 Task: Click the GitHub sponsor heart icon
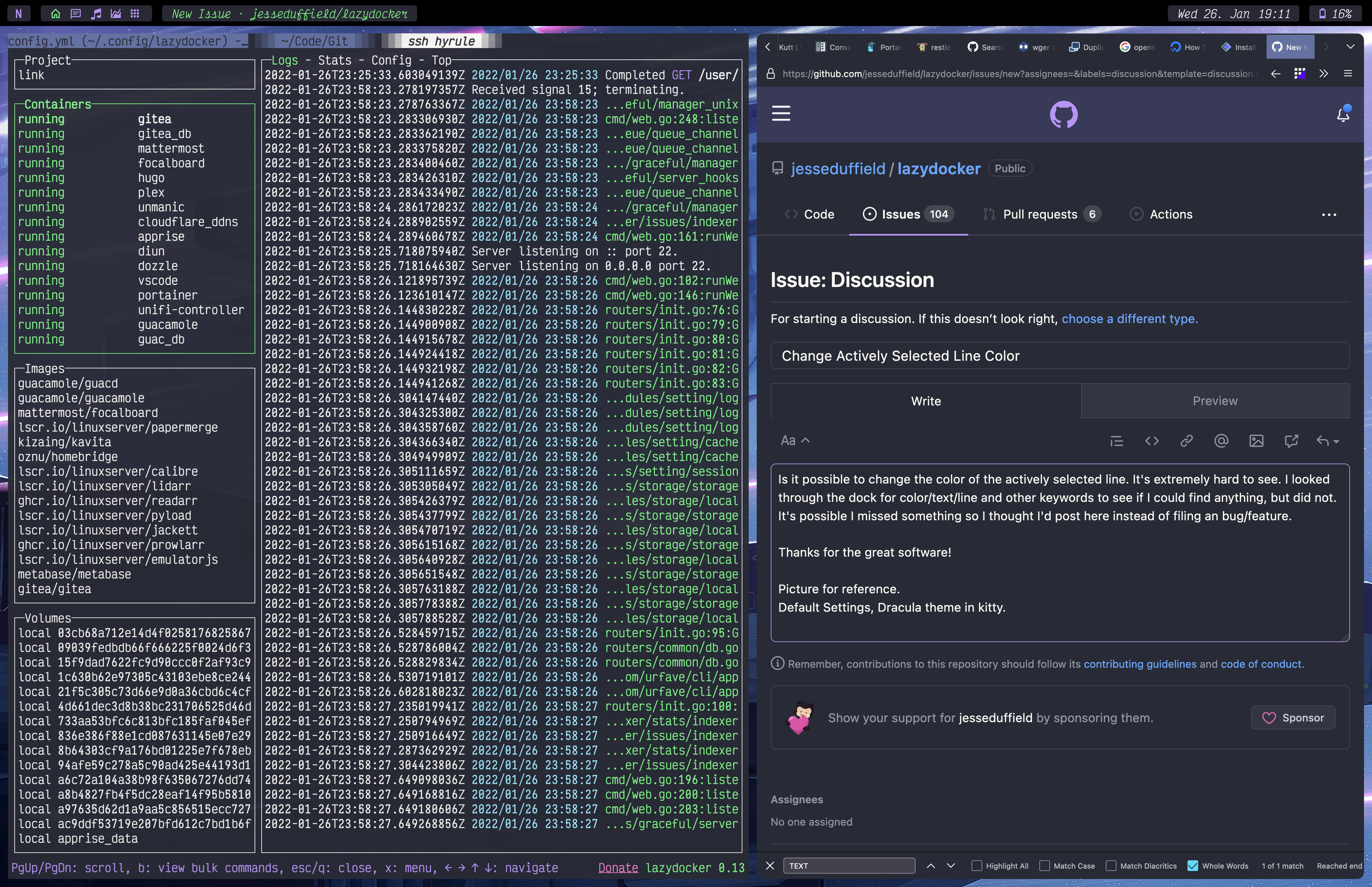pyautogui.click(x=1268, y=717)
